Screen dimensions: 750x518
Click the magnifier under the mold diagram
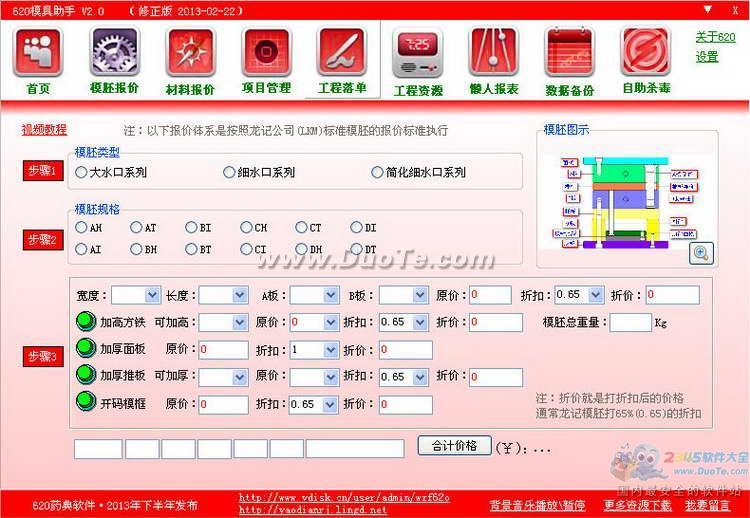[701, 254]
